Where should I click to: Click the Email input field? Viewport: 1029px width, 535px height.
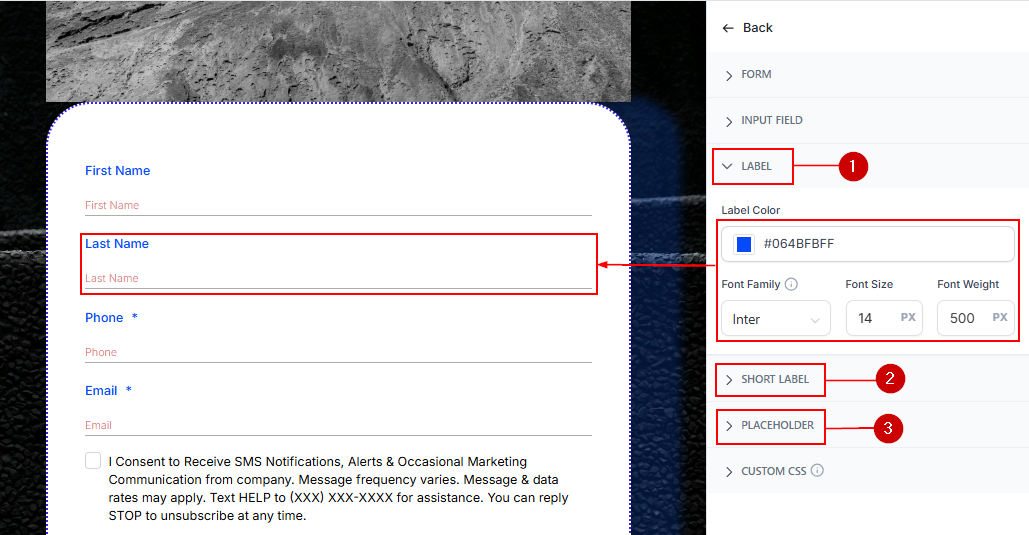[338, 425]
